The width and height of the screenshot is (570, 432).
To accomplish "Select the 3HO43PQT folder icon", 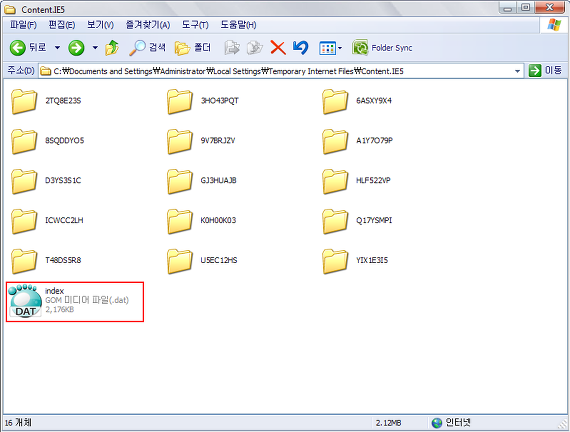I will click(x=180, y=101).
